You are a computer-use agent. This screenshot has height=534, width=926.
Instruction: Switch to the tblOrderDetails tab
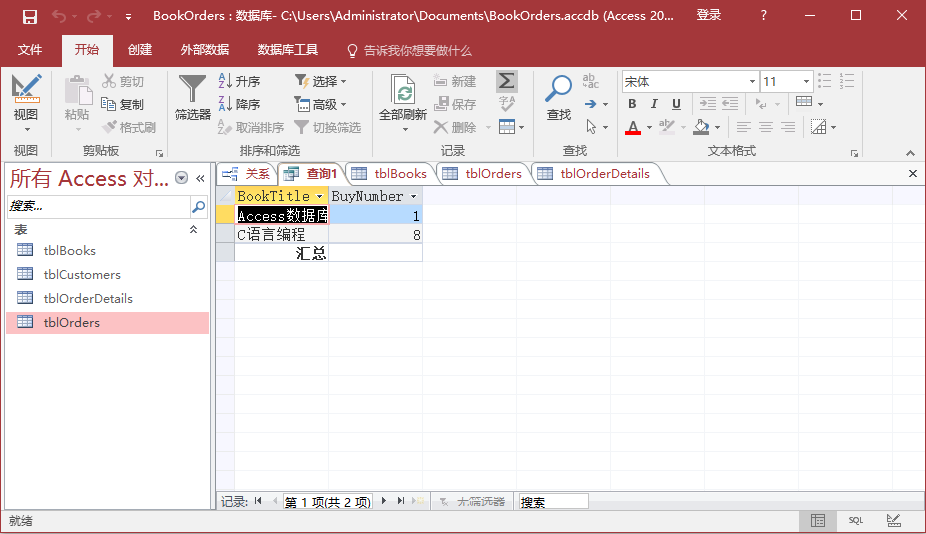pos(604,174)
